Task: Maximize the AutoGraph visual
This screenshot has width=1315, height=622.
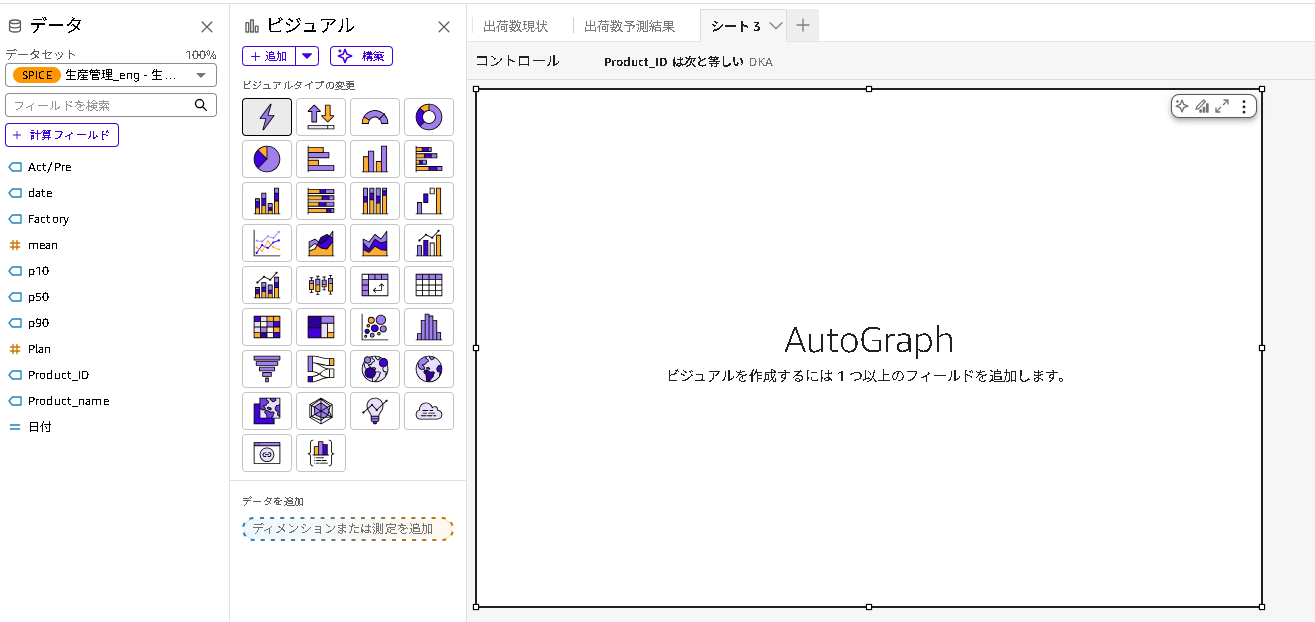Action: (1222, 107)
